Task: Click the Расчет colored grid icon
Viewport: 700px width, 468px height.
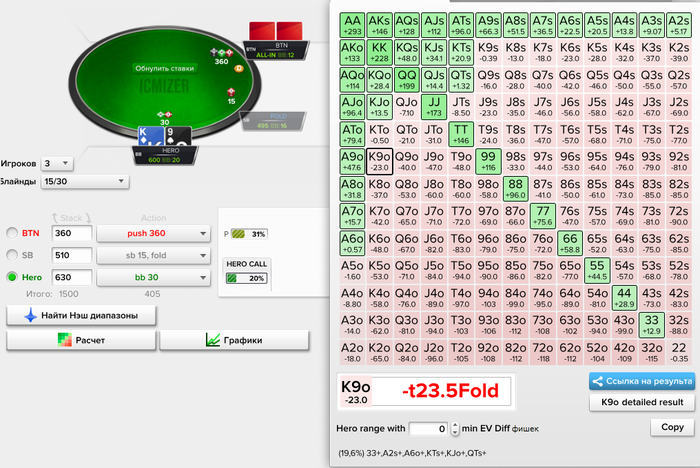Action: pyautogui.click(x=65, y=340)
